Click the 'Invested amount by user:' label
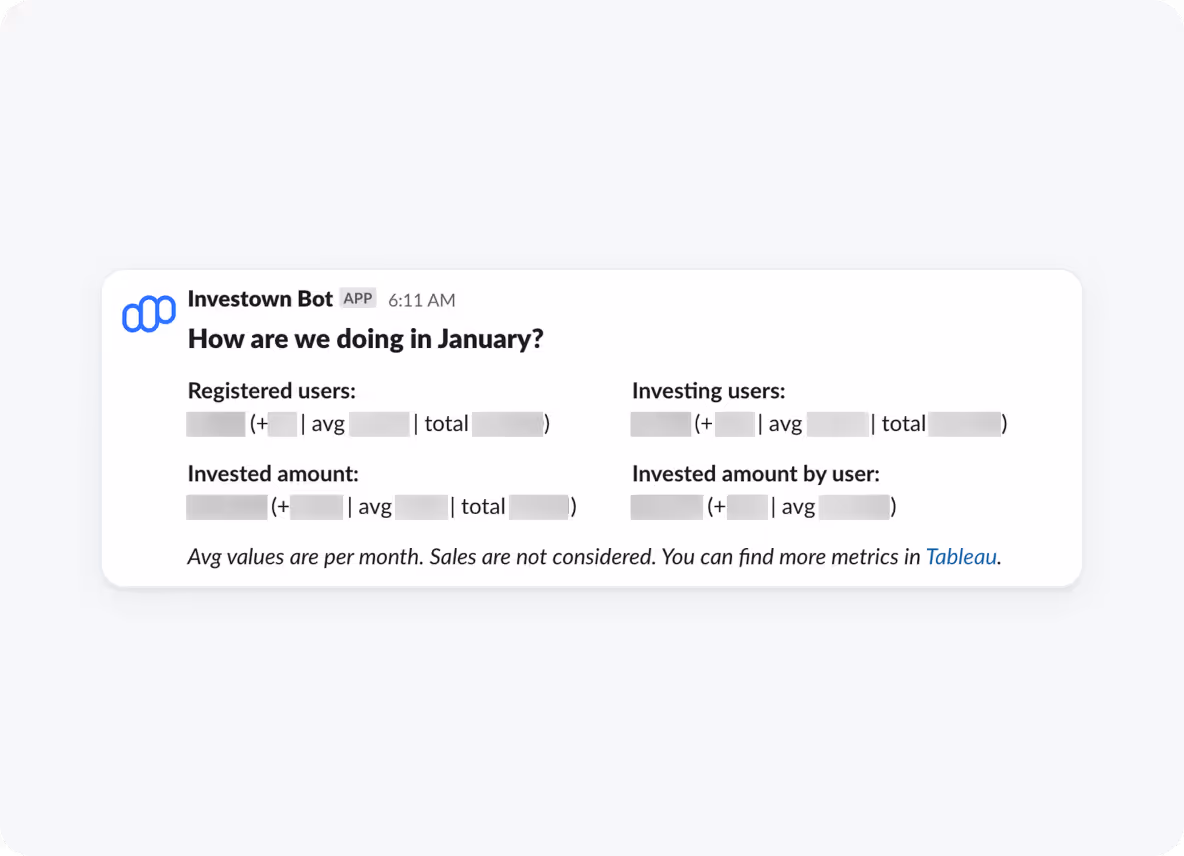The image size is (1184, 856). coord(755,474)
